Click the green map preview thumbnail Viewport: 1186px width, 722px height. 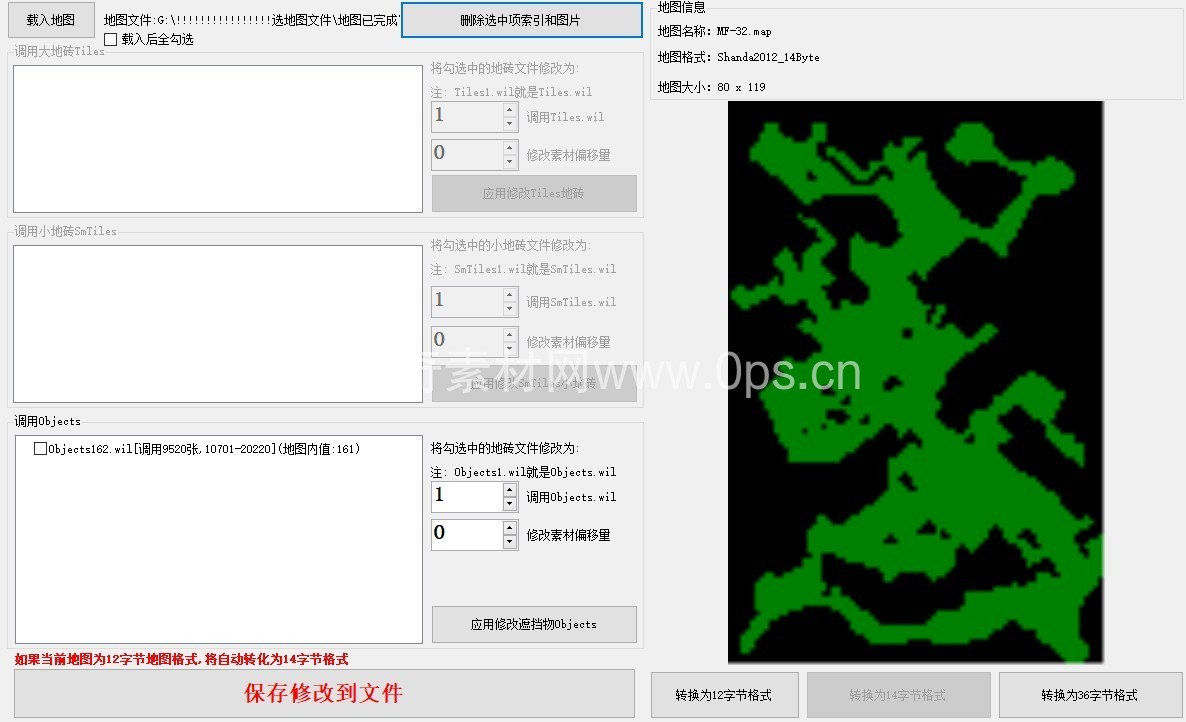pyautogui.click(x=915, y=380)
